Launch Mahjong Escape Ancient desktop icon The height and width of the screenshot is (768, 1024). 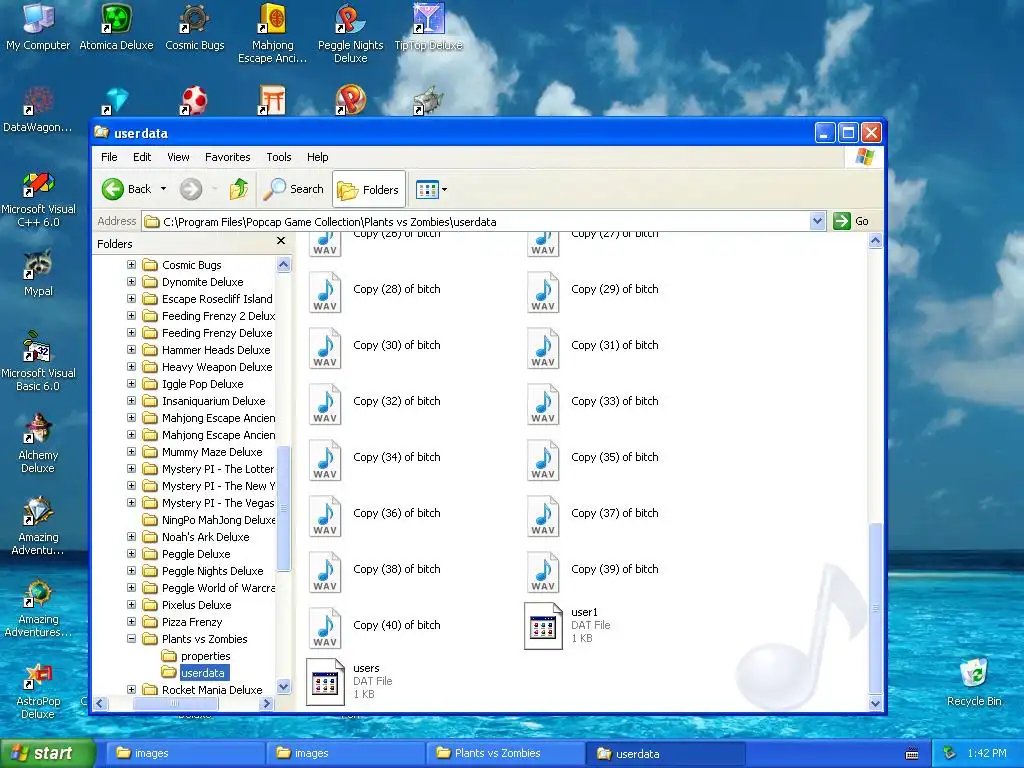[x=273, y=33]
